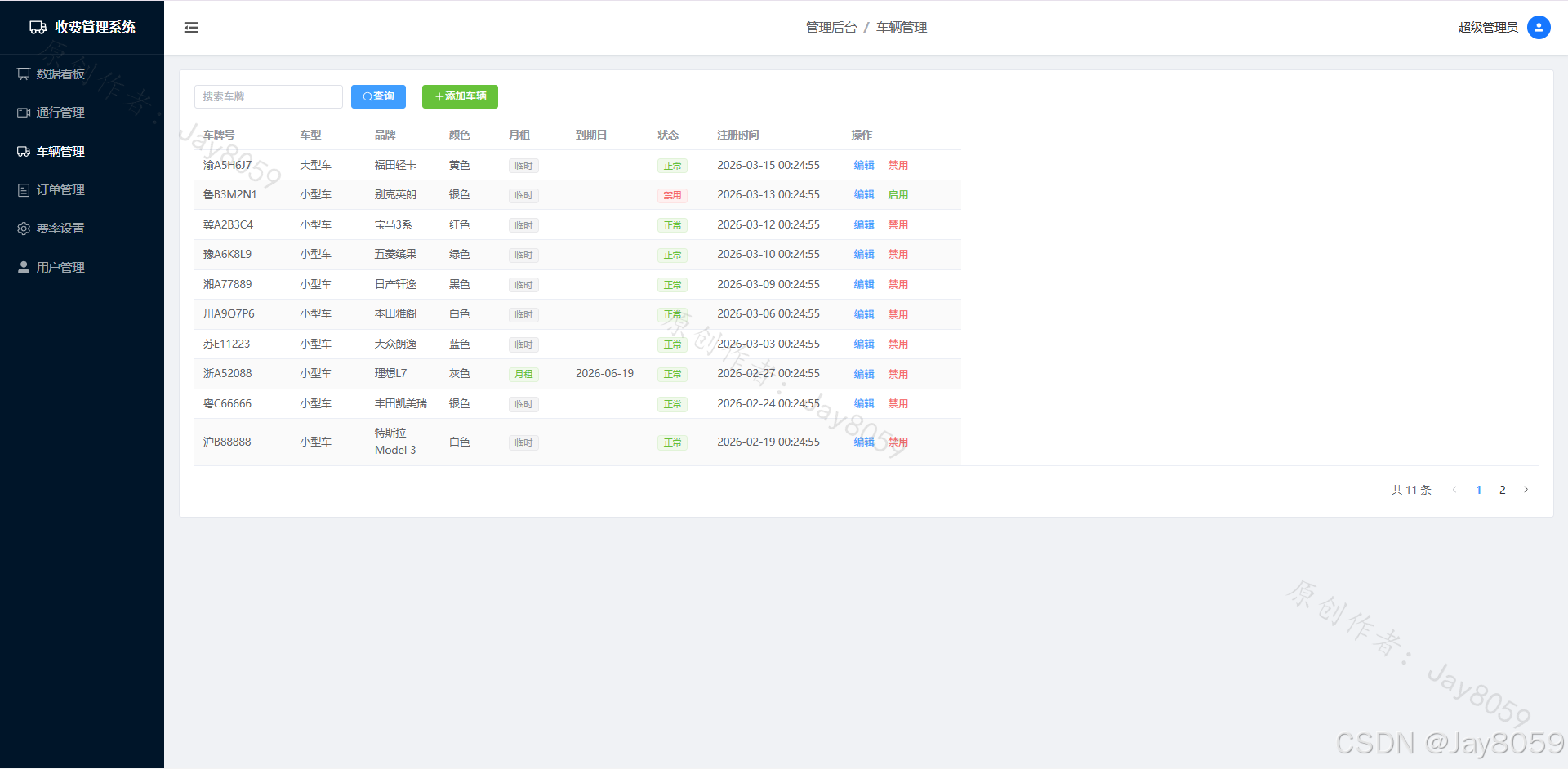
Task: Edit vehicle 豫A6K8L9
Action: pos(864,255)
